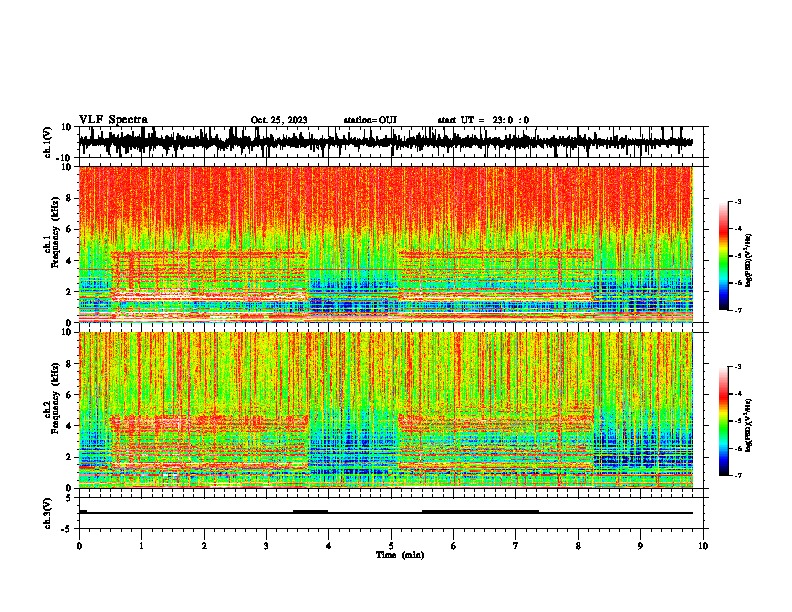Click time axis tick label "7"
This screenshot has width=792, height=612.
click(516, 546)
